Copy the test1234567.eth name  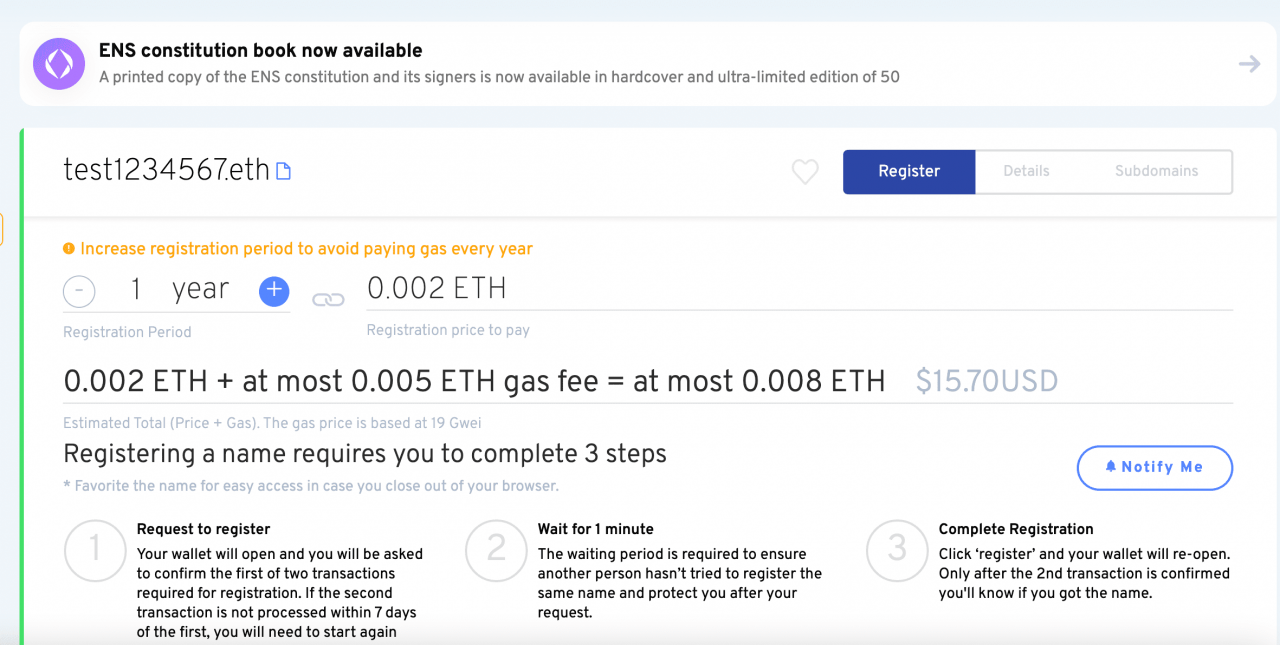(x=283, y=171)
